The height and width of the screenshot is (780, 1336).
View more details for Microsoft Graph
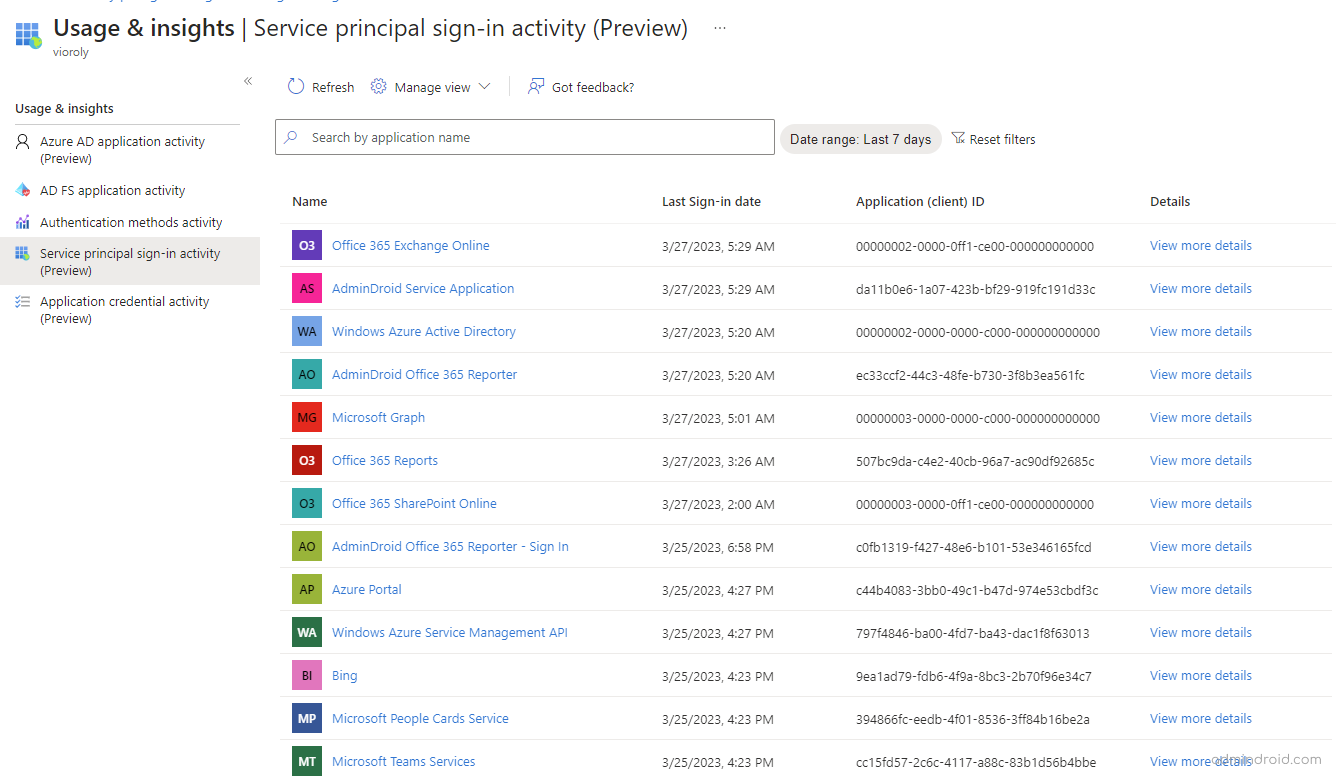point(1201,417)
